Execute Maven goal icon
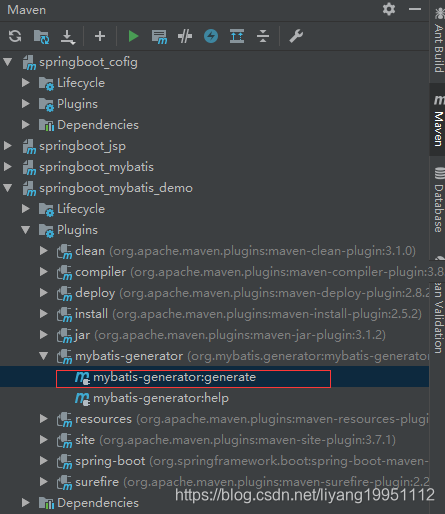 (159, 37)
